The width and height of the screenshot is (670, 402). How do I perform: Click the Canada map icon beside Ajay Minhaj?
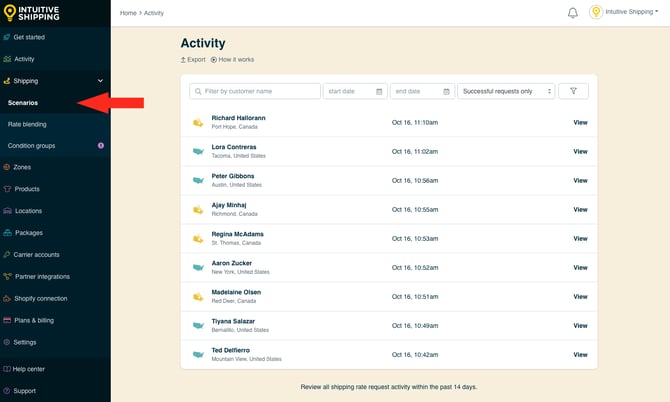click(x=198, y=210)
